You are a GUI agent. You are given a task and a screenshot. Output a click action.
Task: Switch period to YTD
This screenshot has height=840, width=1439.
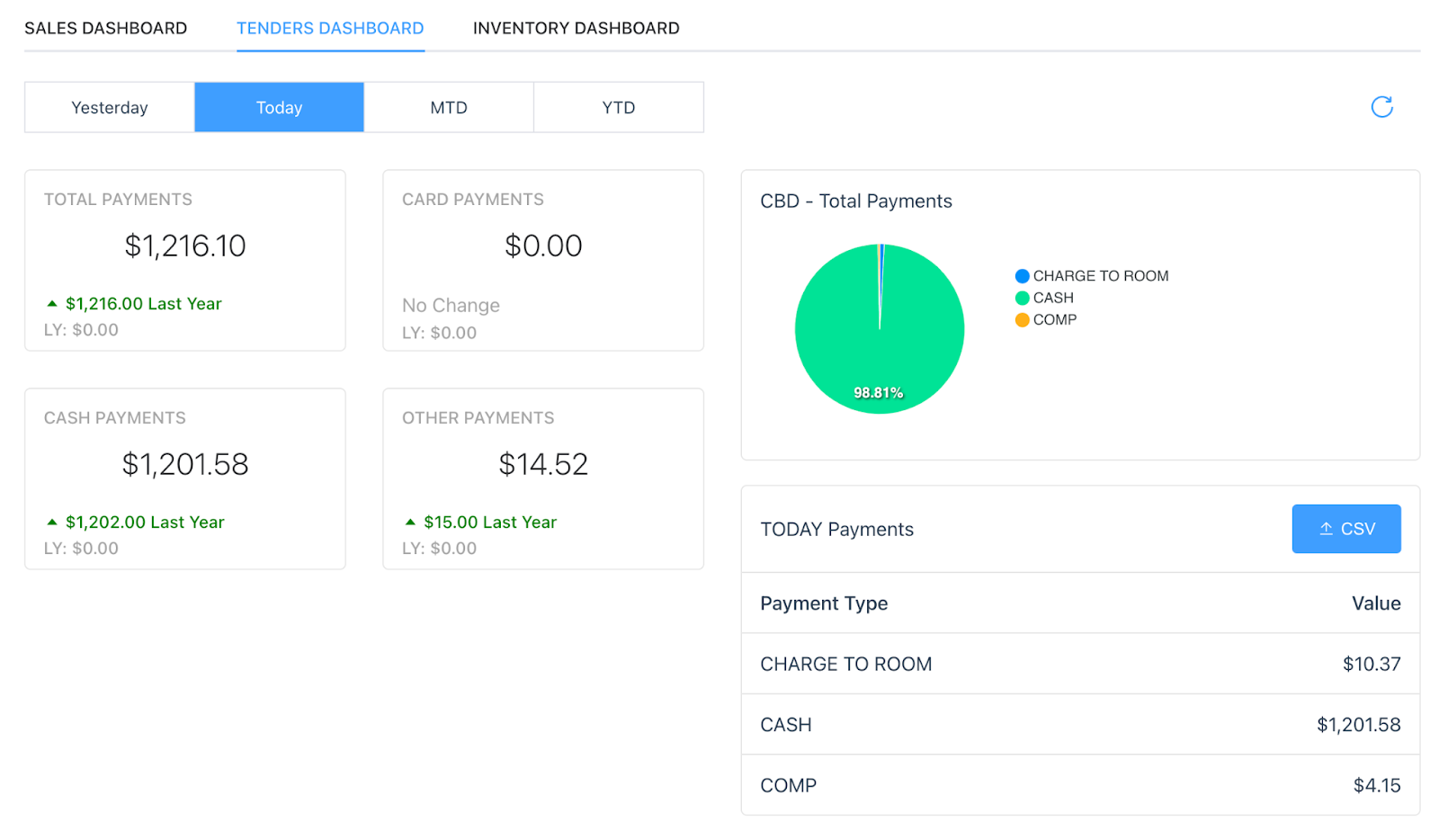[619, 108]
